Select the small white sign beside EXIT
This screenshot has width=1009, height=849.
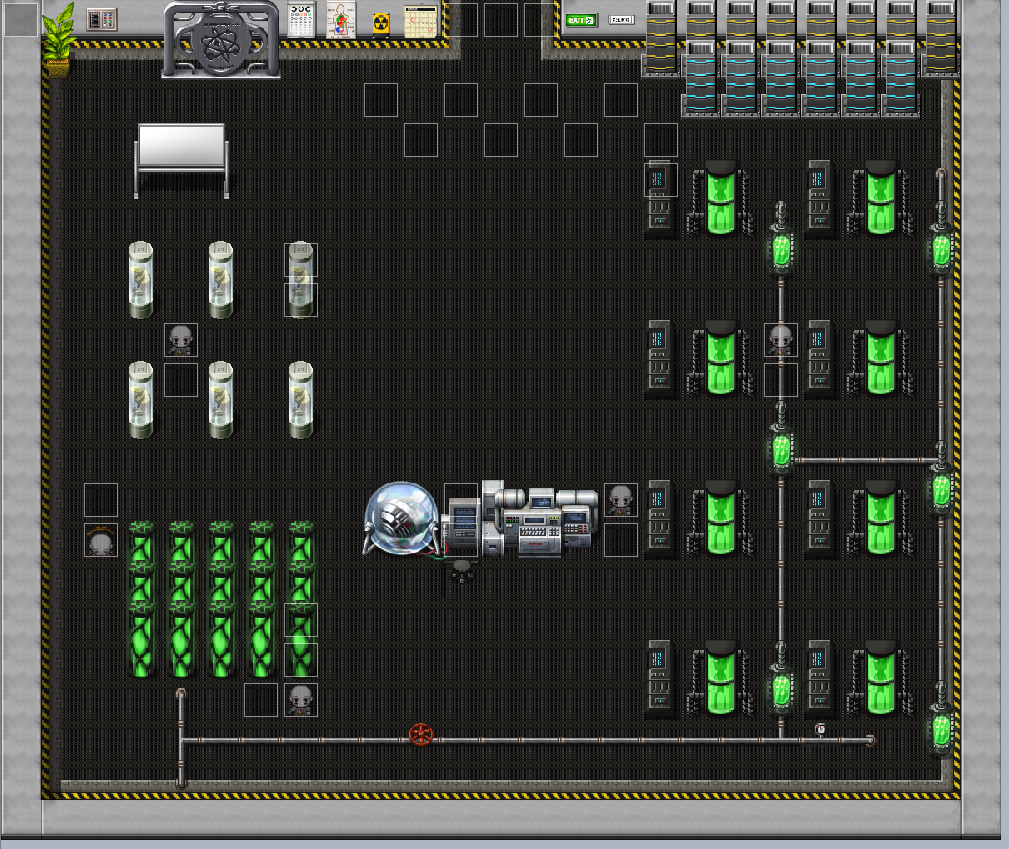(621, 20)
